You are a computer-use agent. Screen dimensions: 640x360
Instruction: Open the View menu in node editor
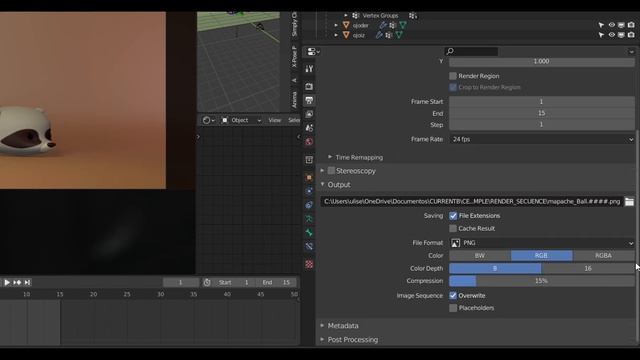[275, 120]
